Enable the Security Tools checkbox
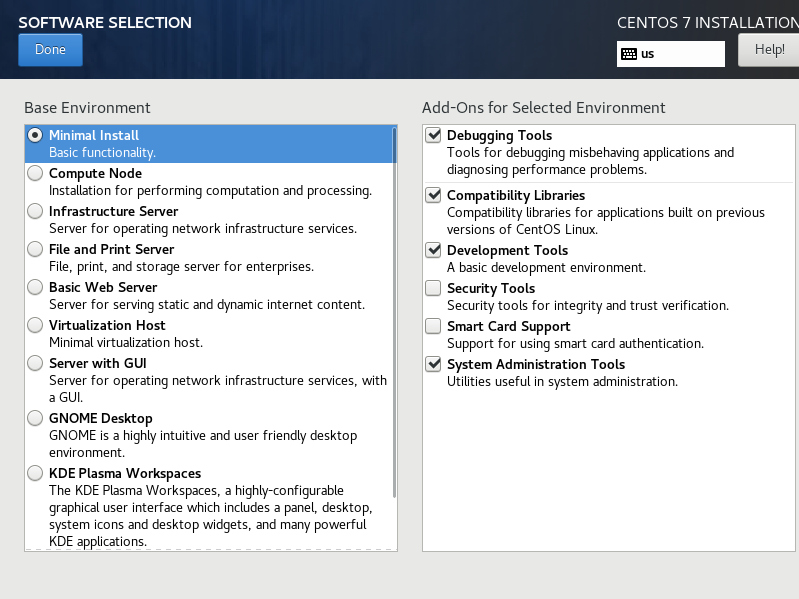 pos(433,289)
